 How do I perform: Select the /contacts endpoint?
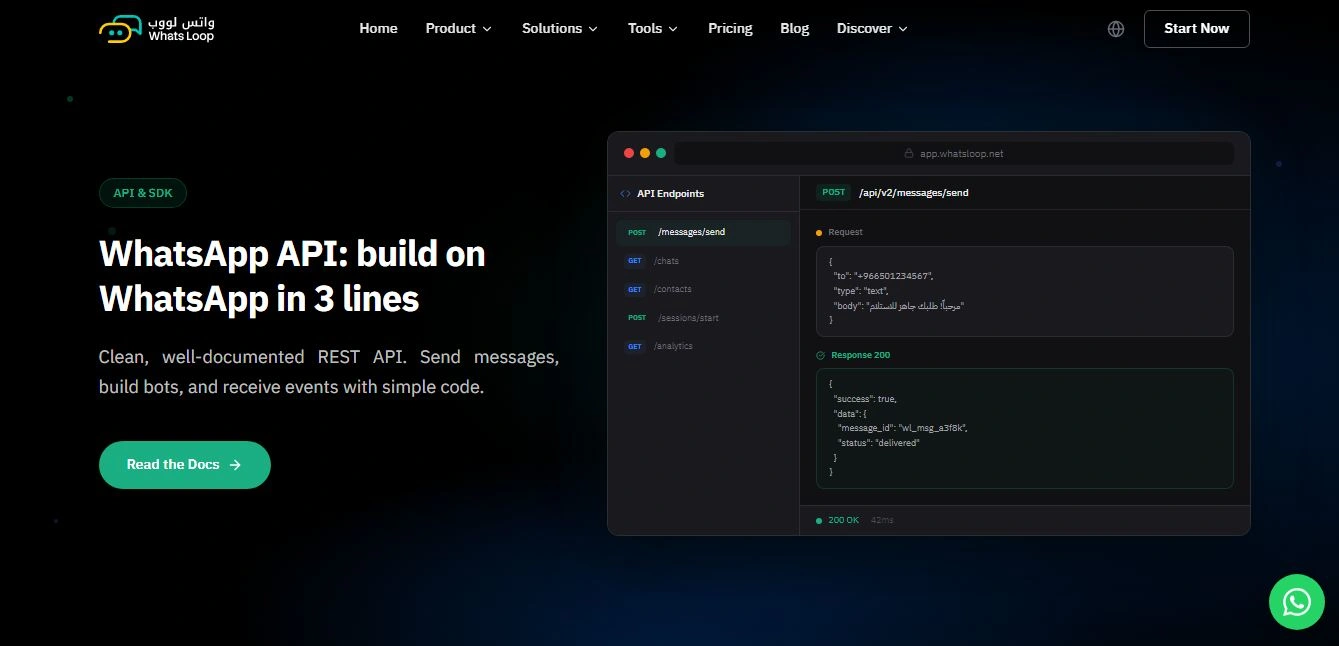pyautogui.click(x=703, y=289)
